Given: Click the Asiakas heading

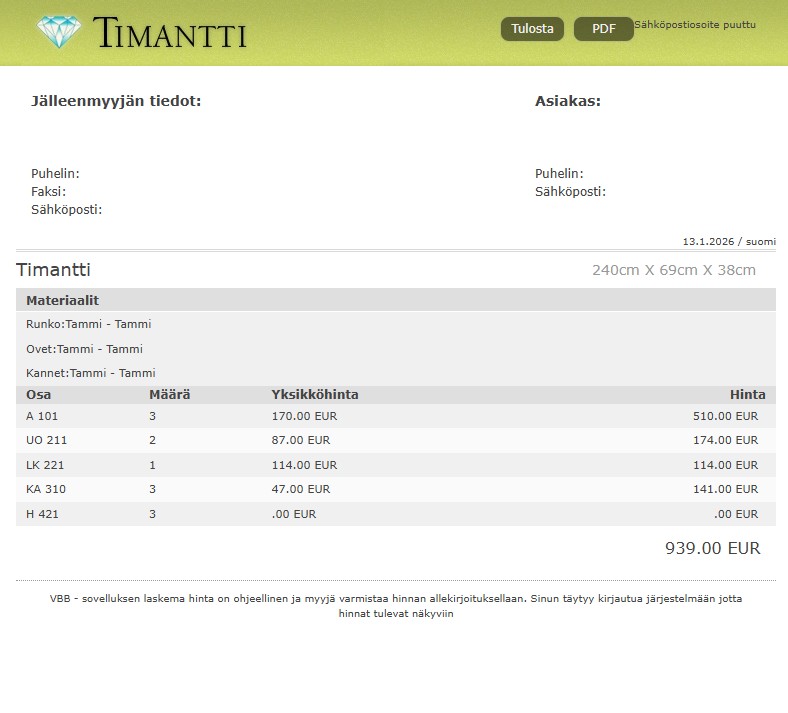Looking at the screenshot, I should point(567,101).
